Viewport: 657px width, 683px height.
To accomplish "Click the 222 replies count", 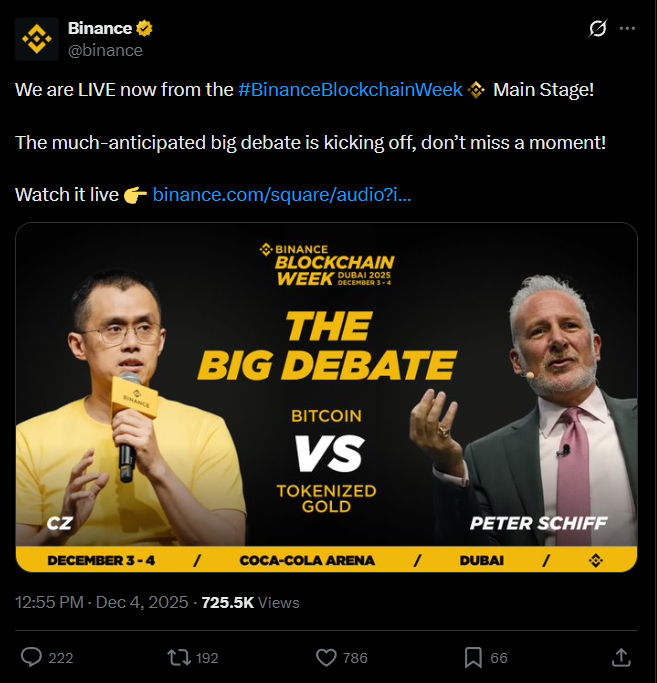I will click(x=61, y=658).
